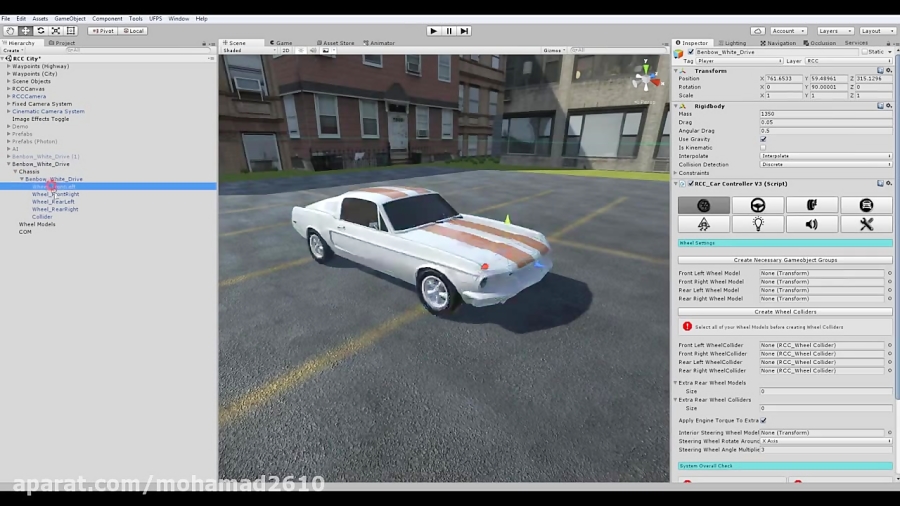
Task: Toggle Pivot handle position button
Action: [x=103, y=31]
